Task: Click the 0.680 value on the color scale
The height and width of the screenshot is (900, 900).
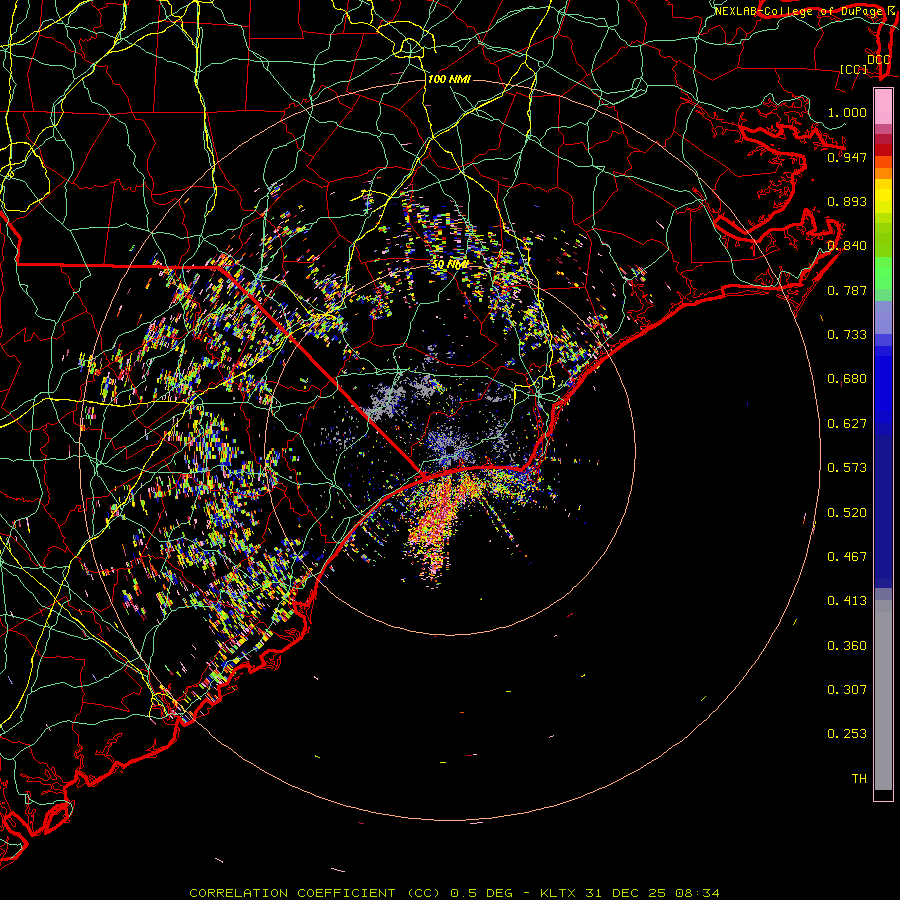Action: tap(847, 379)
